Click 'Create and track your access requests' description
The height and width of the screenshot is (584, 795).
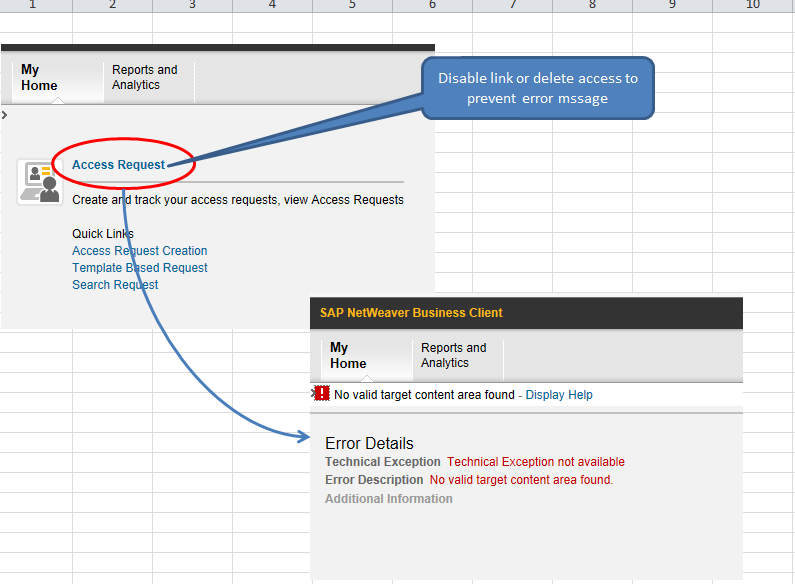coord(238,200)
